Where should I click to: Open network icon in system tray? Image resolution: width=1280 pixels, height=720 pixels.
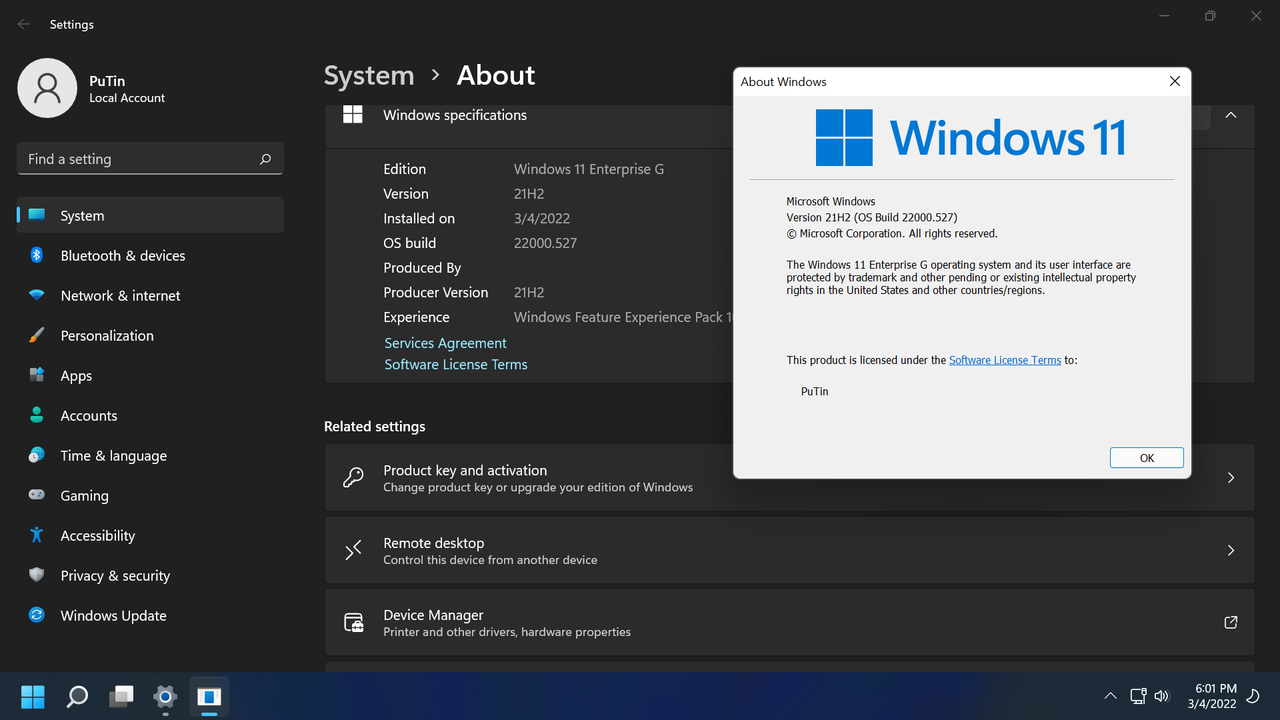[x=1138, y=696]
